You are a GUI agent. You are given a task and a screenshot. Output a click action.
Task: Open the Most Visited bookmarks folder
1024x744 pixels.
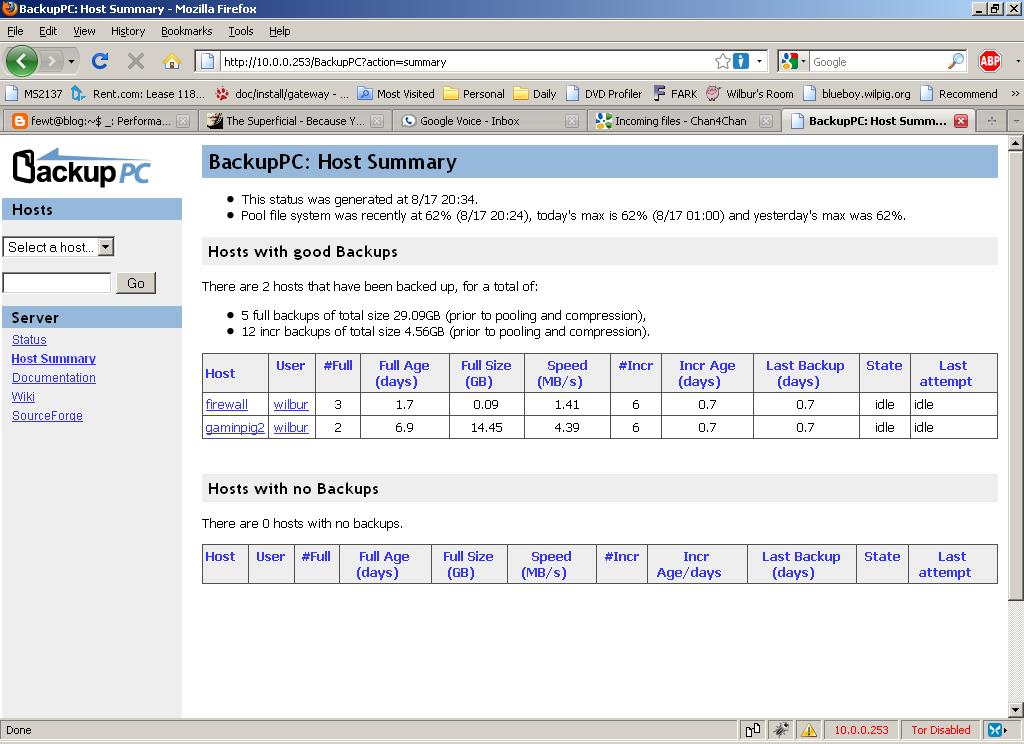pyautogui.click(x=396, y=93)
